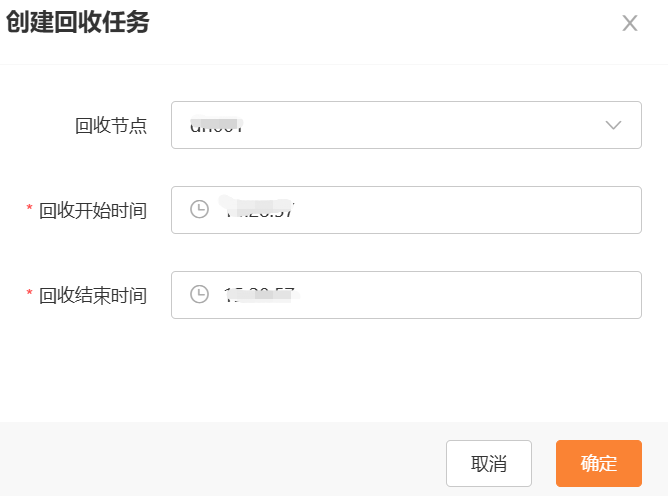The height and width of the screenshot is (496, 668).
Task: Click the blurred end time value text
Action: [x=261, y=294]
